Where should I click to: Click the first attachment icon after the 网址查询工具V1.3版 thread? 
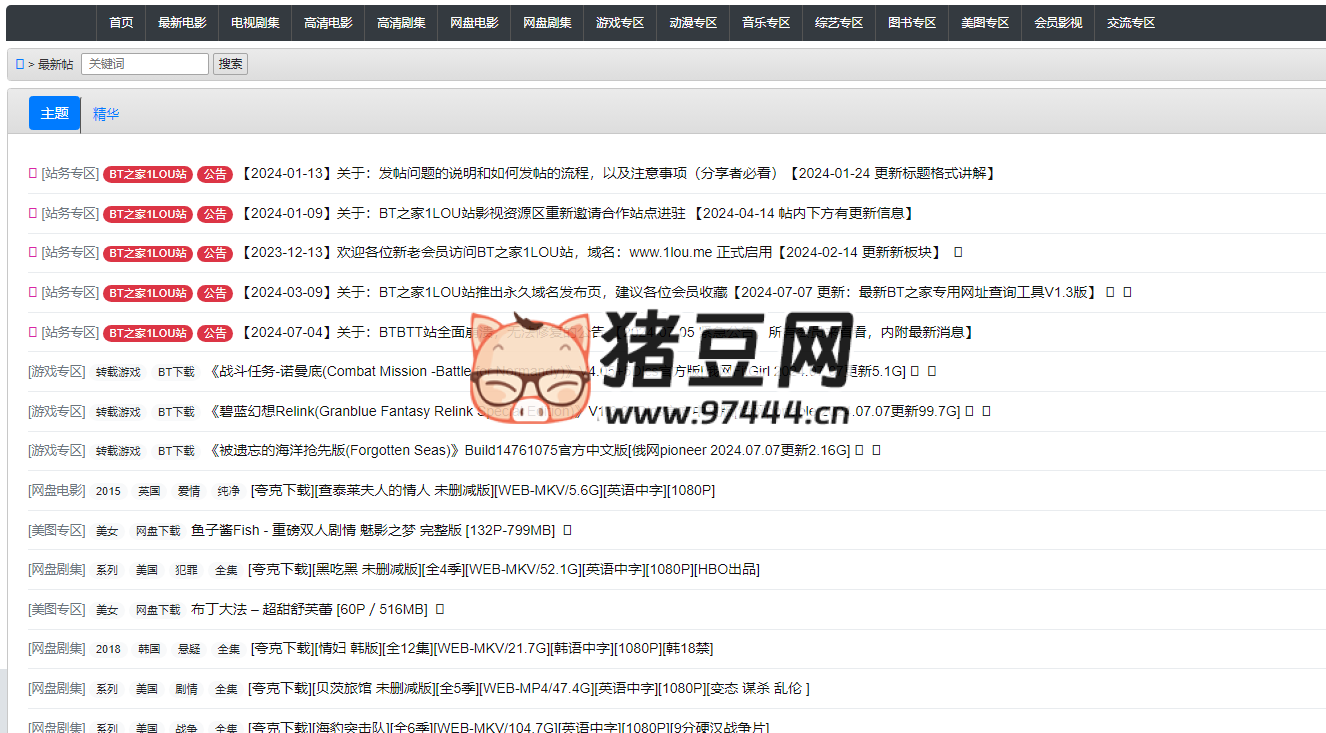point(1110,292)
